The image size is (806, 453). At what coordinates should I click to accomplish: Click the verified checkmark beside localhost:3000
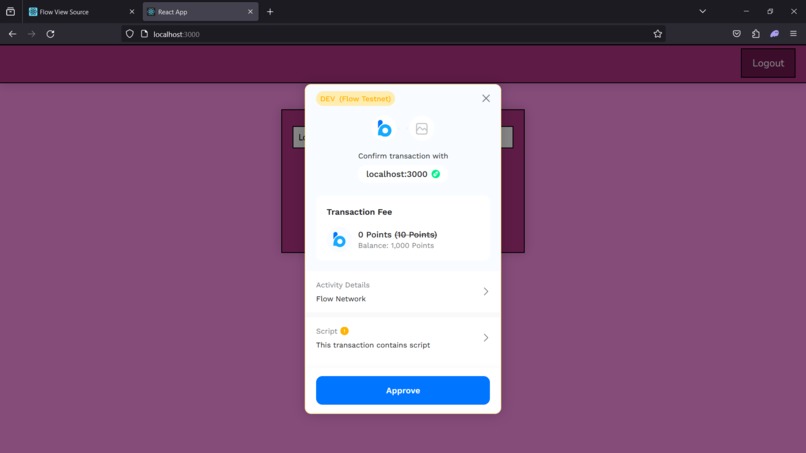436,174
